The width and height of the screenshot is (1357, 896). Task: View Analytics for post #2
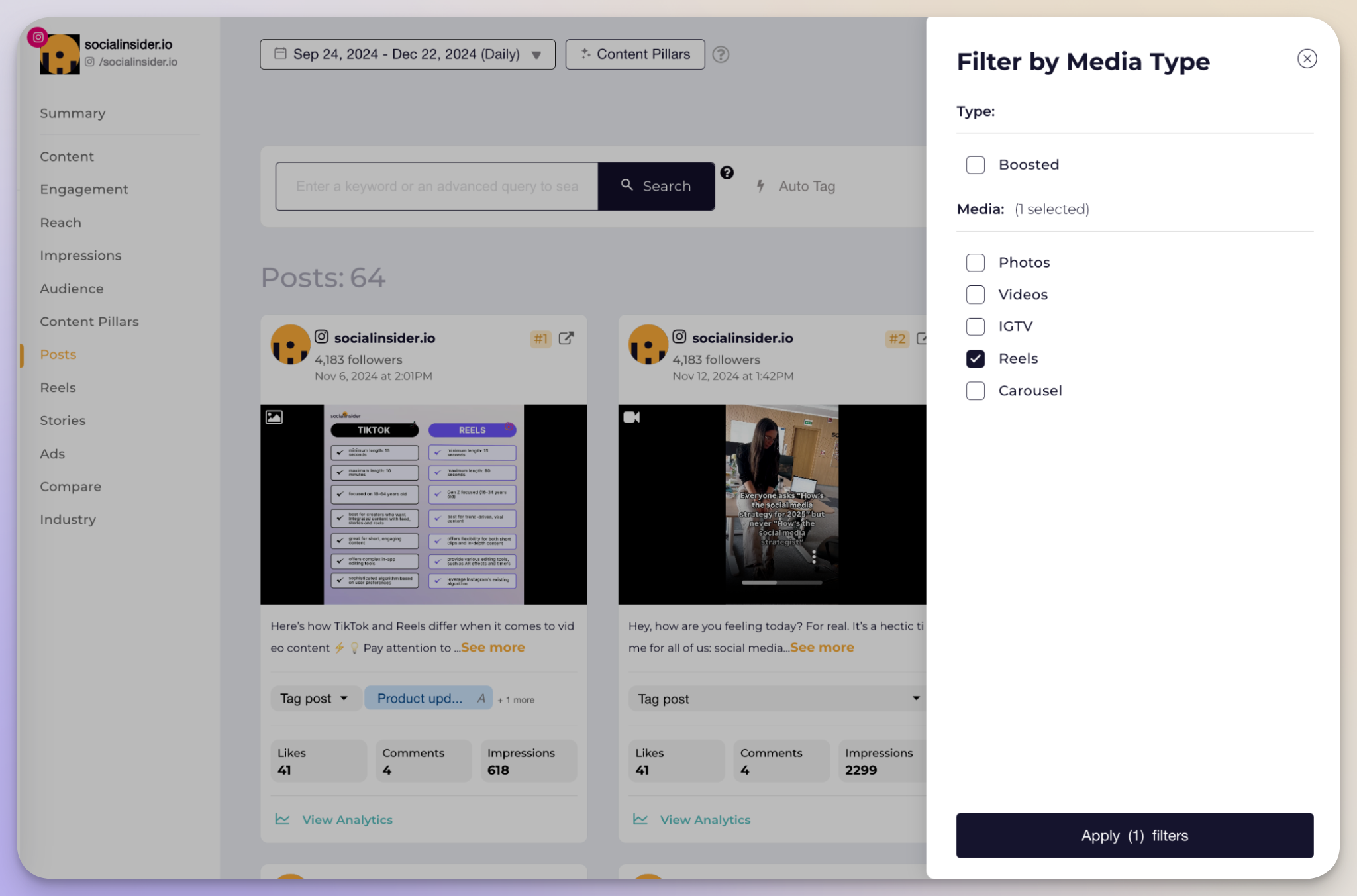[x=691, y=820]
